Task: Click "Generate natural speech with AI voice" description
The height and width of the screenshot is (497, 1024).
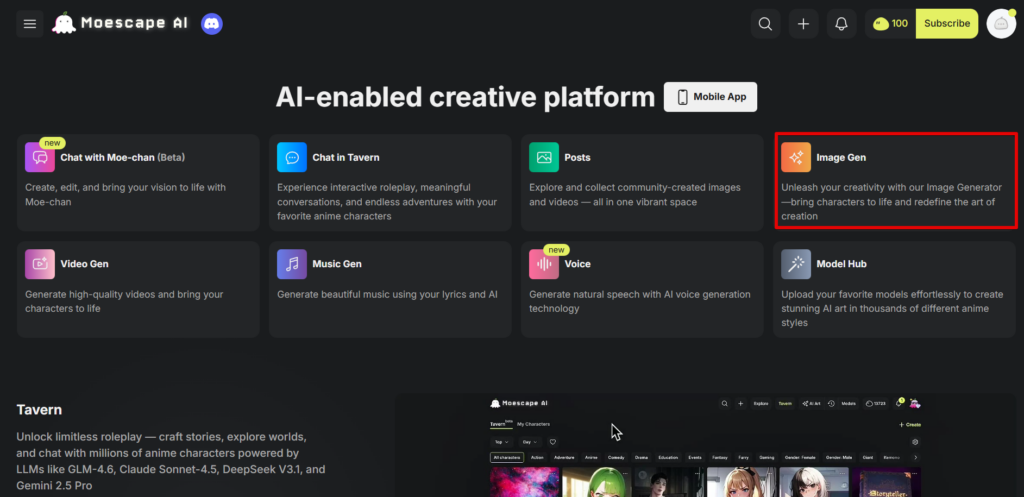Action: coord(640,301)
